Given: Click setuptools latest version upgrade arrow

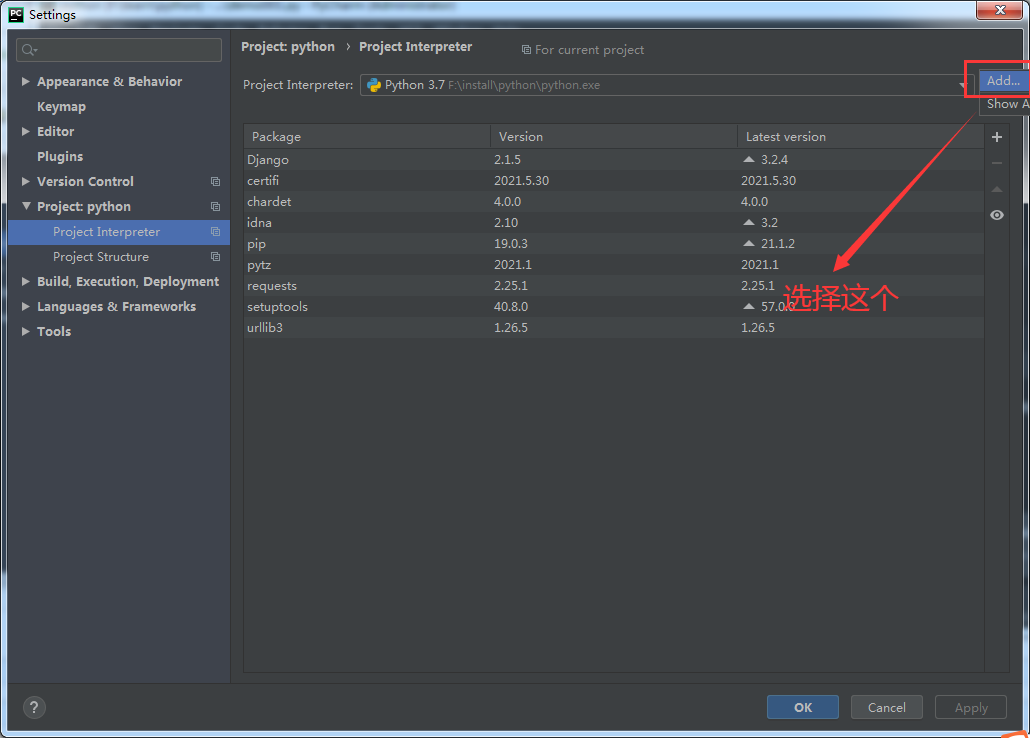Looking at the screenshot, I should coord(748,306).
